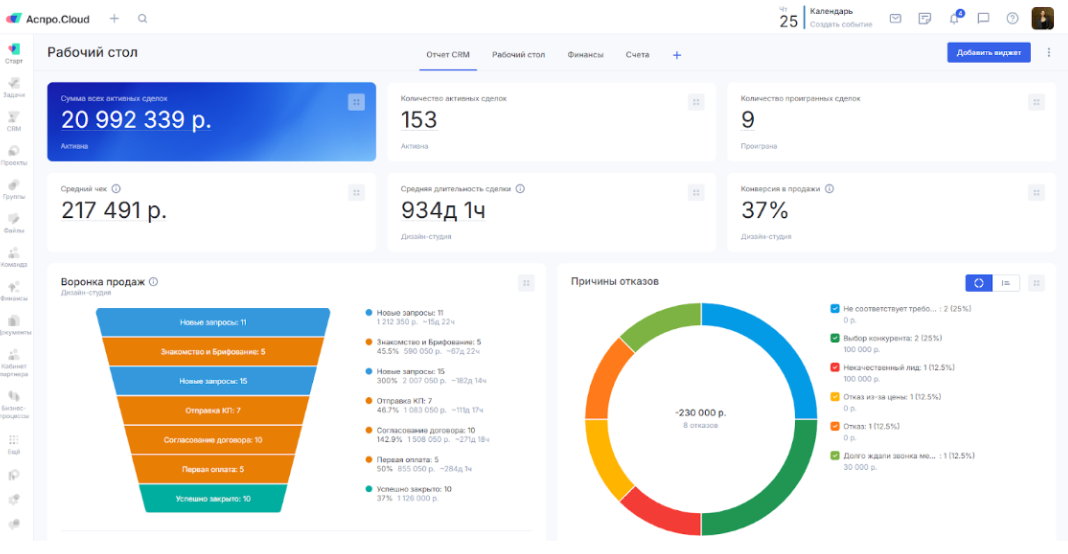Click the Новые запросы: 11 funnel segment
Image resolution: width=1068 pixels, height=554 pixels.
click(x=213, y=322)
